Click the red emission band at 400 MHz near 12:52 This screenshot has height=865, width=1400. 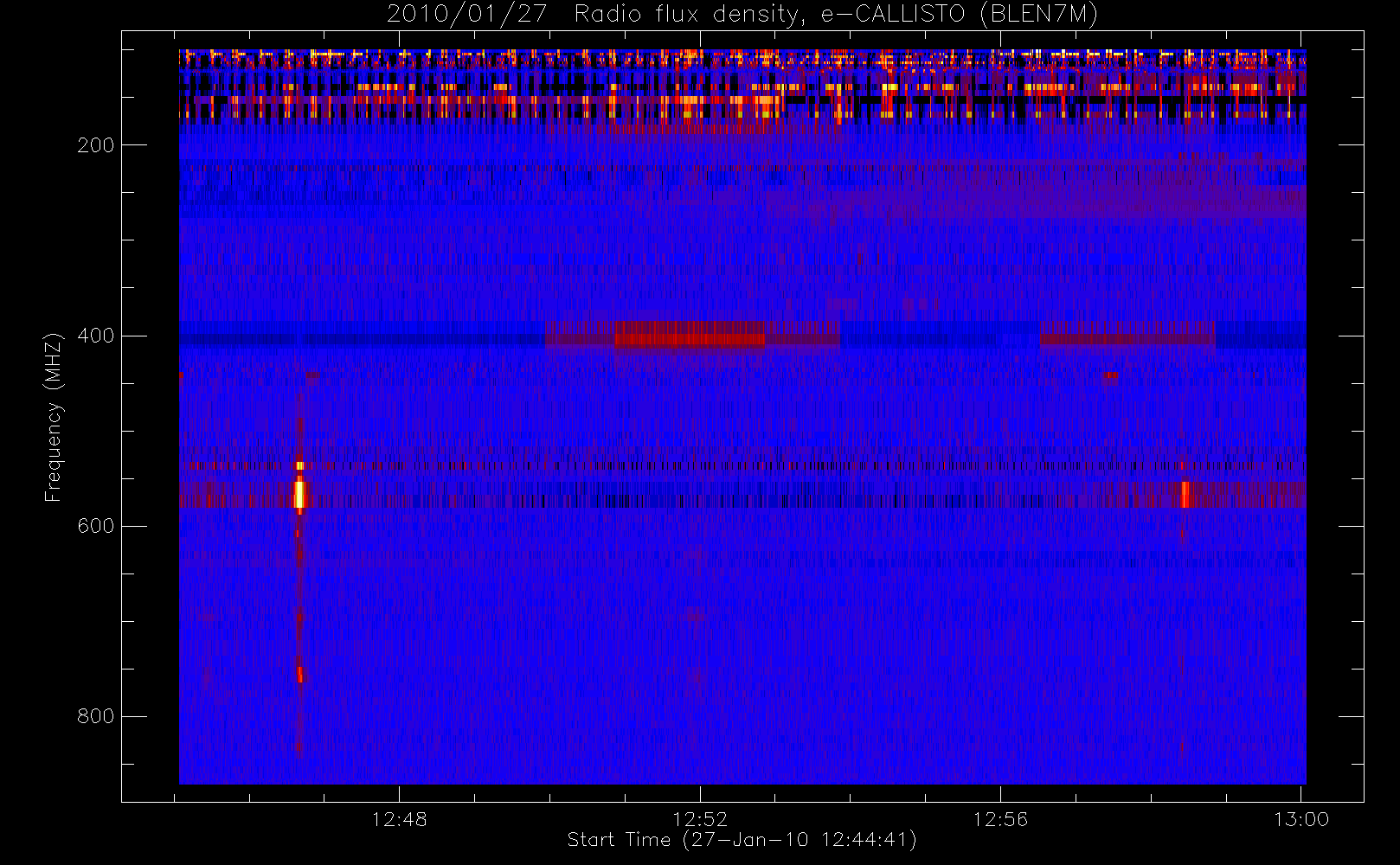(690, 334)
